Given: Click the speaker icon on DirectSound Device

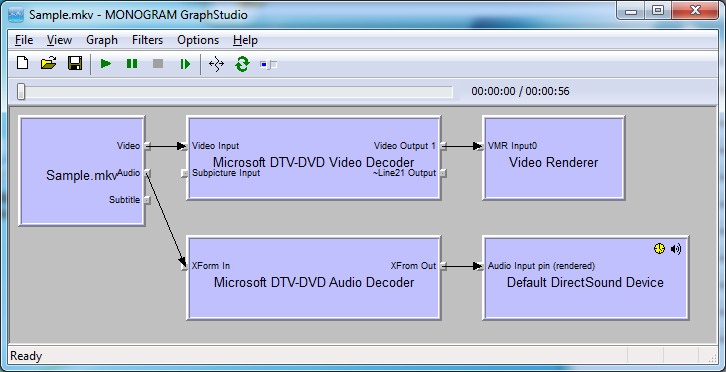Looking at the screenshot, I should click(676, 249).
